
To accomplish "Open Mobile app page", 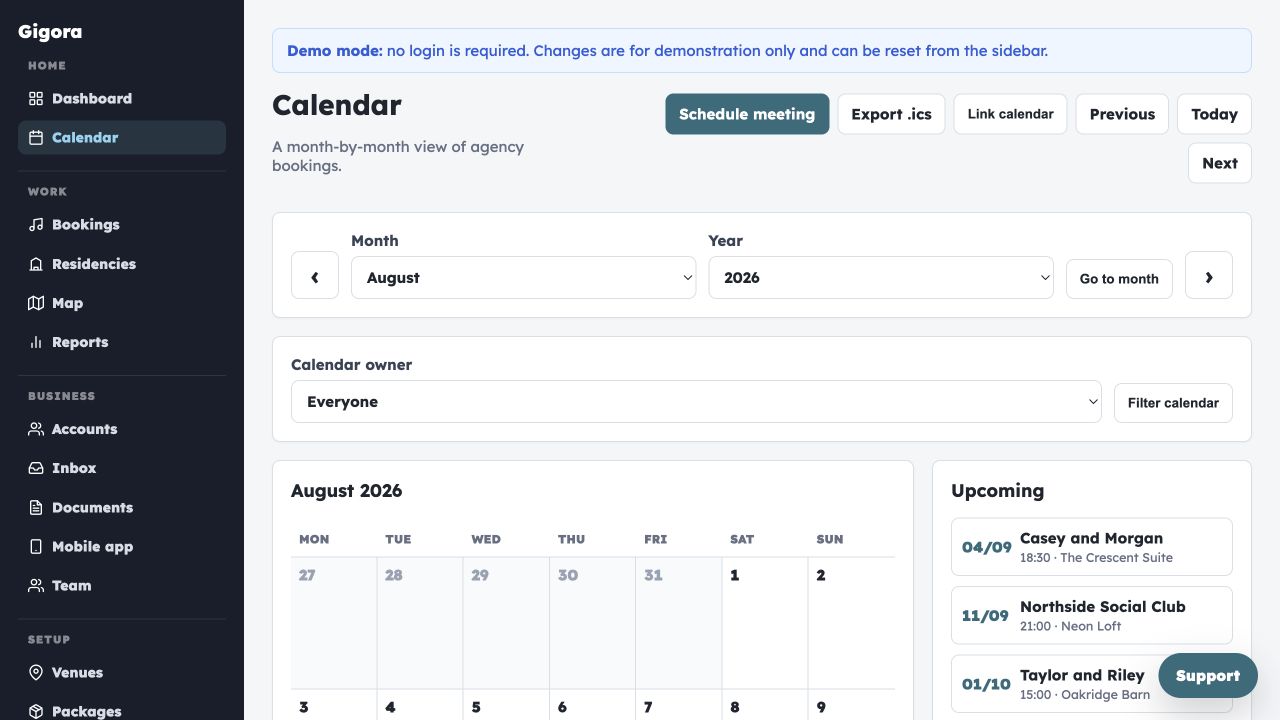I will coord(122,546).
